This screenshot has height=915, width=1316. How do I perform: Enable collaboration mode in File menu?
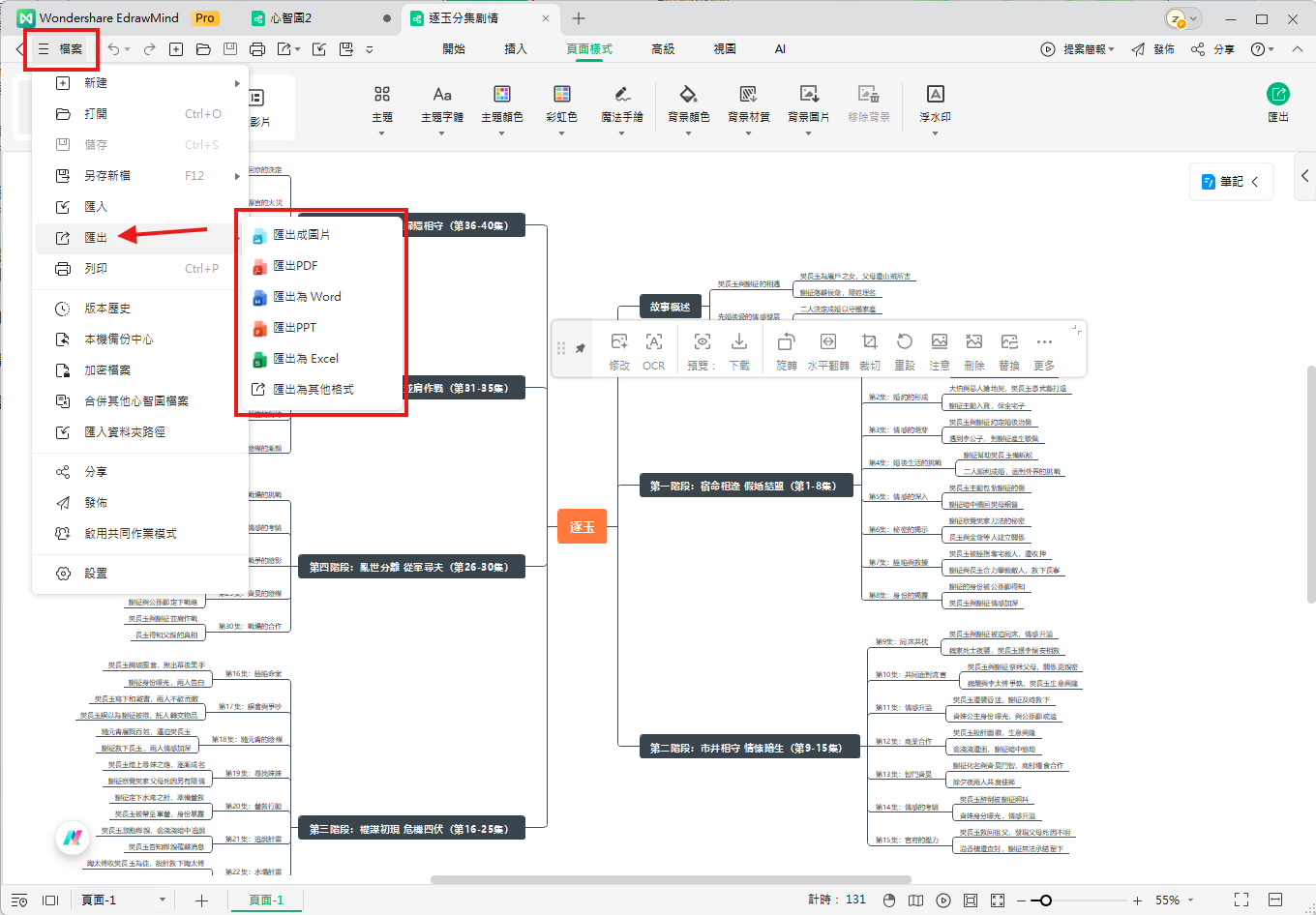(130, 533)
